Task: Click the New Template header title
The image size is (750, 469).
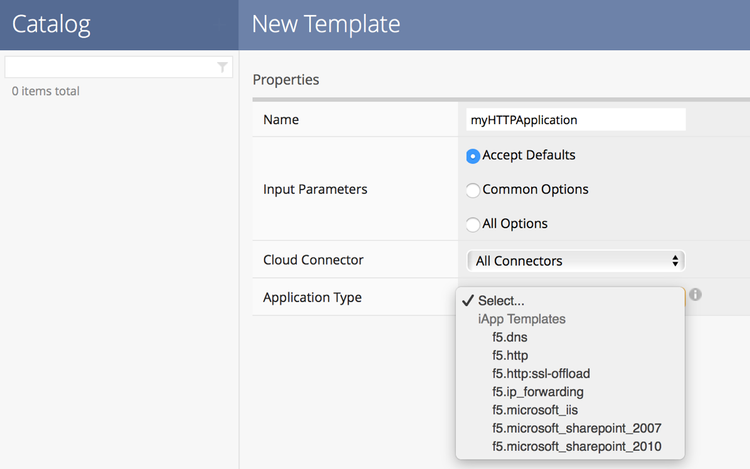Action: [x=326, y=24]
